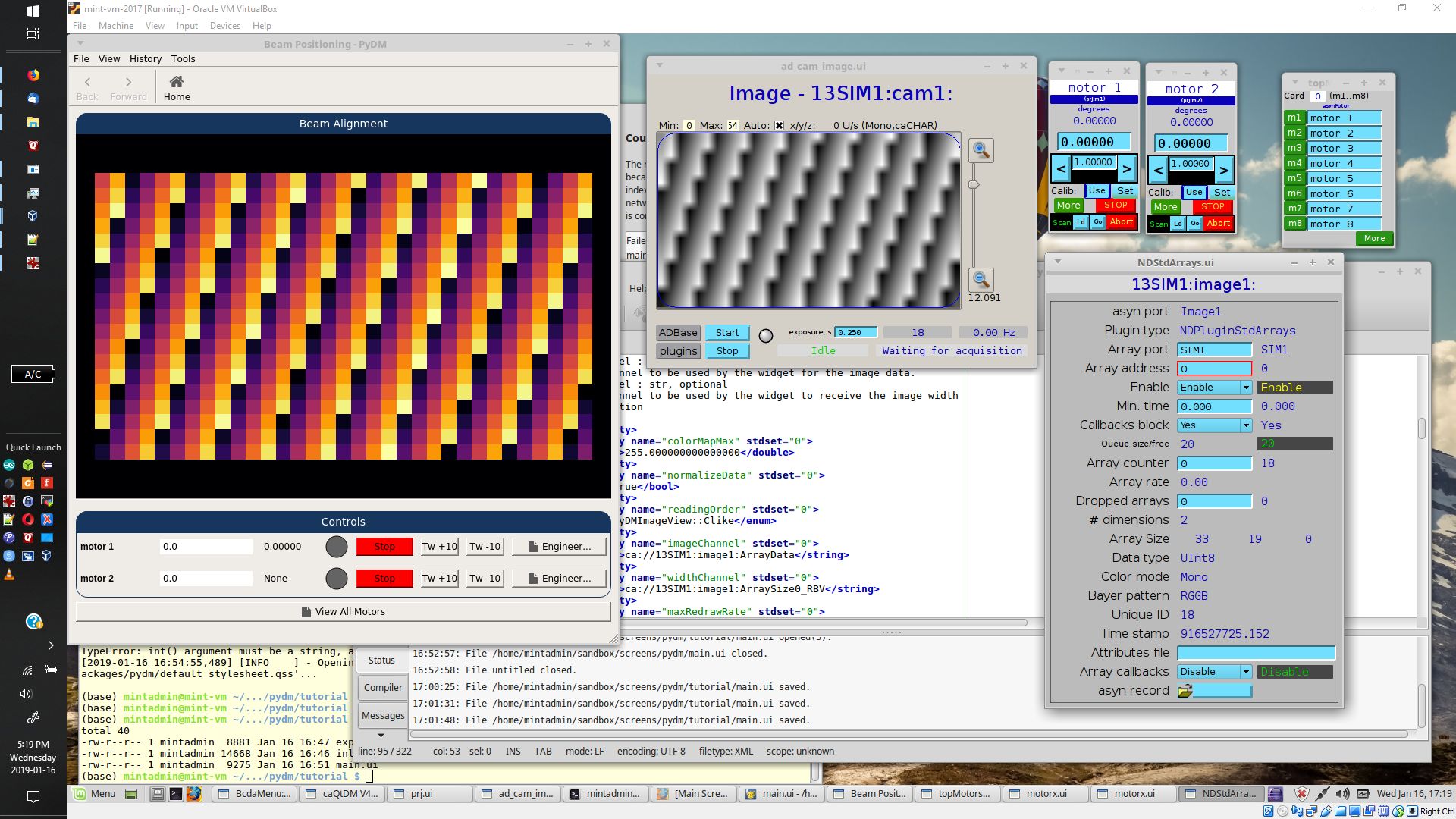Switch to the Compiler tab in the editor

[382, 687]
